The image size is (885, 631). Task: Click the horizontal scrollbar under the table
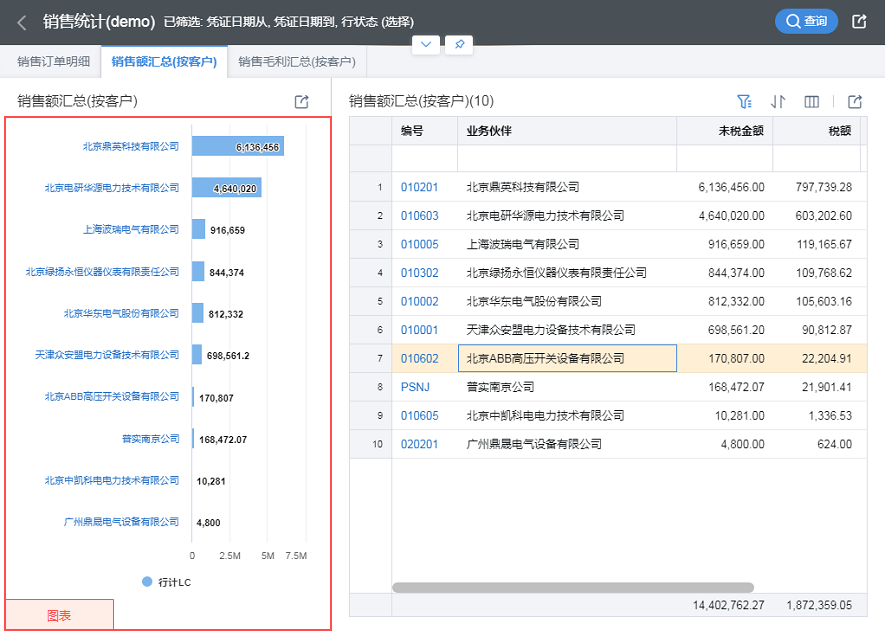pos(572,588)
